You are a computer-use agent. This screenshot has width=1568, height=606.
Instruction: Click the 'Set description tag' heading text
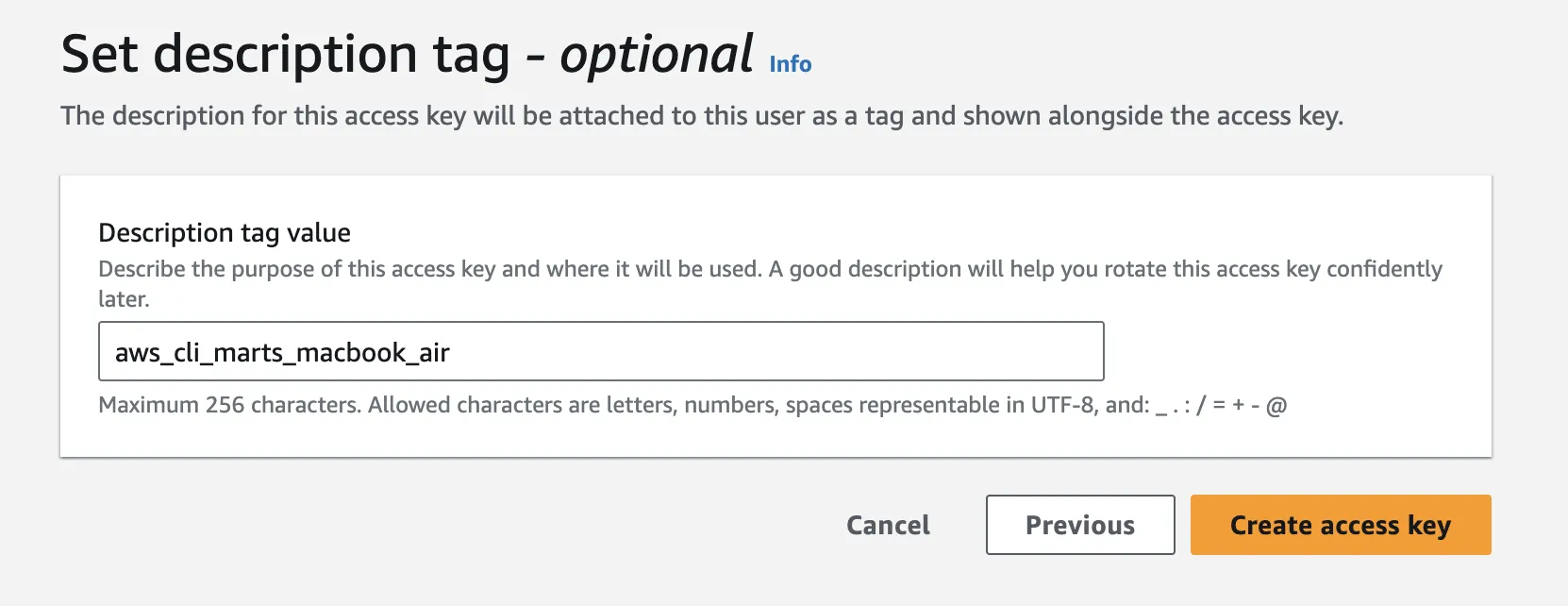(285, 55)
